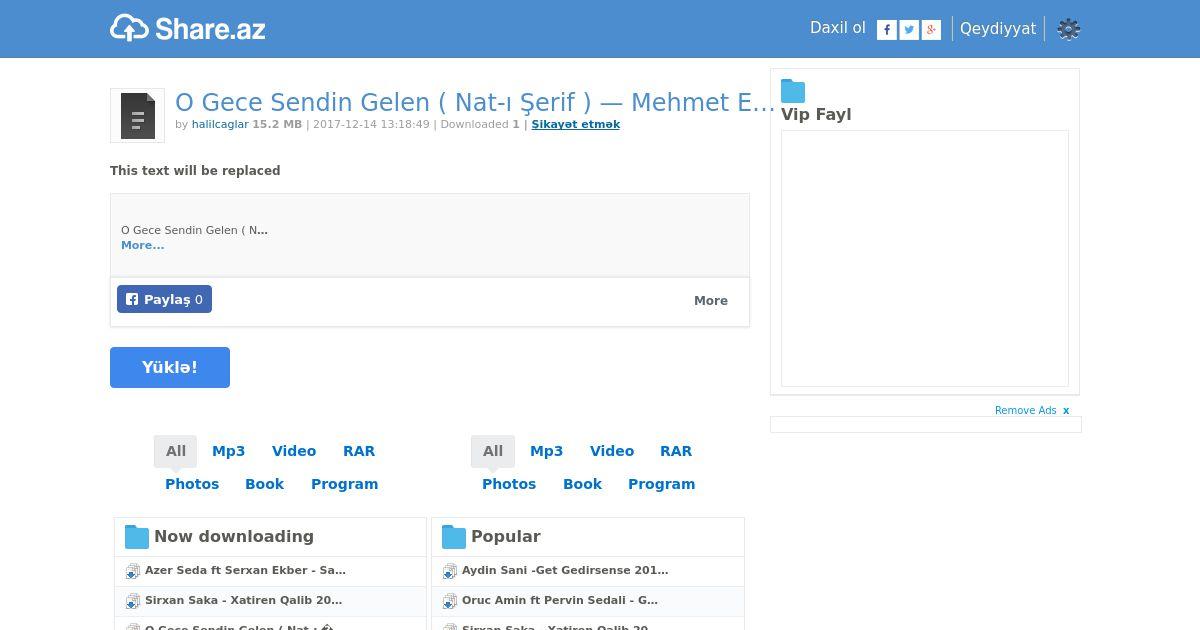This screenshot has height=630, width=1200.
Task: Select Photos tab in Now downloading filters
Action: pos(192,484)
